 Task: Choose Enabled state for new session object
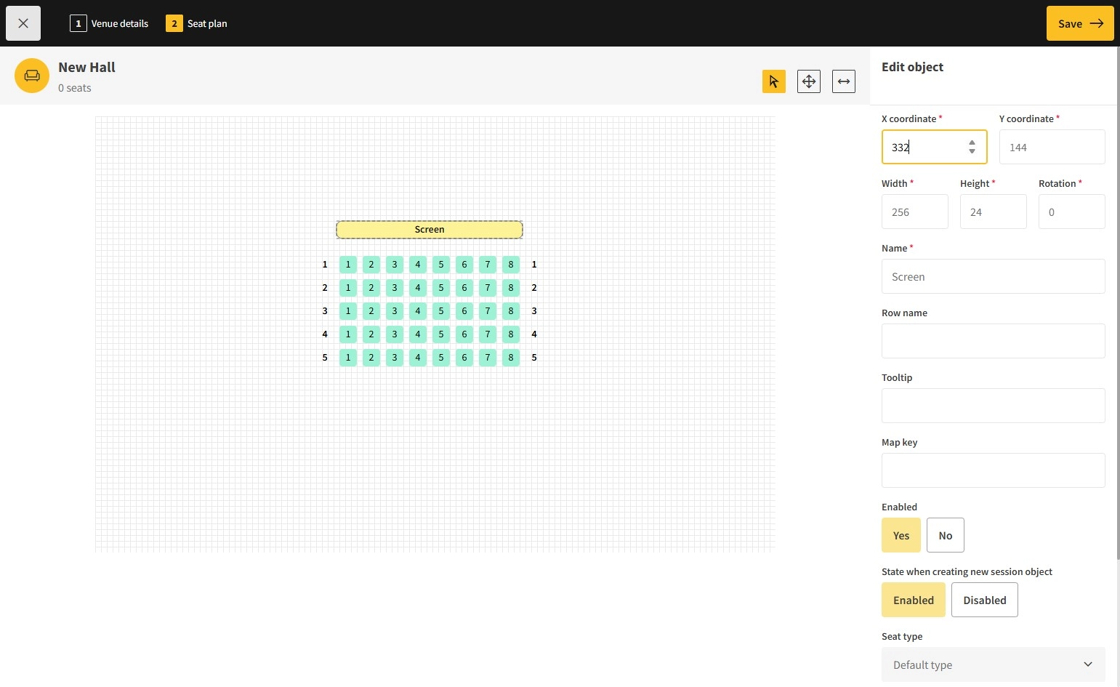[x=913, y=600]
